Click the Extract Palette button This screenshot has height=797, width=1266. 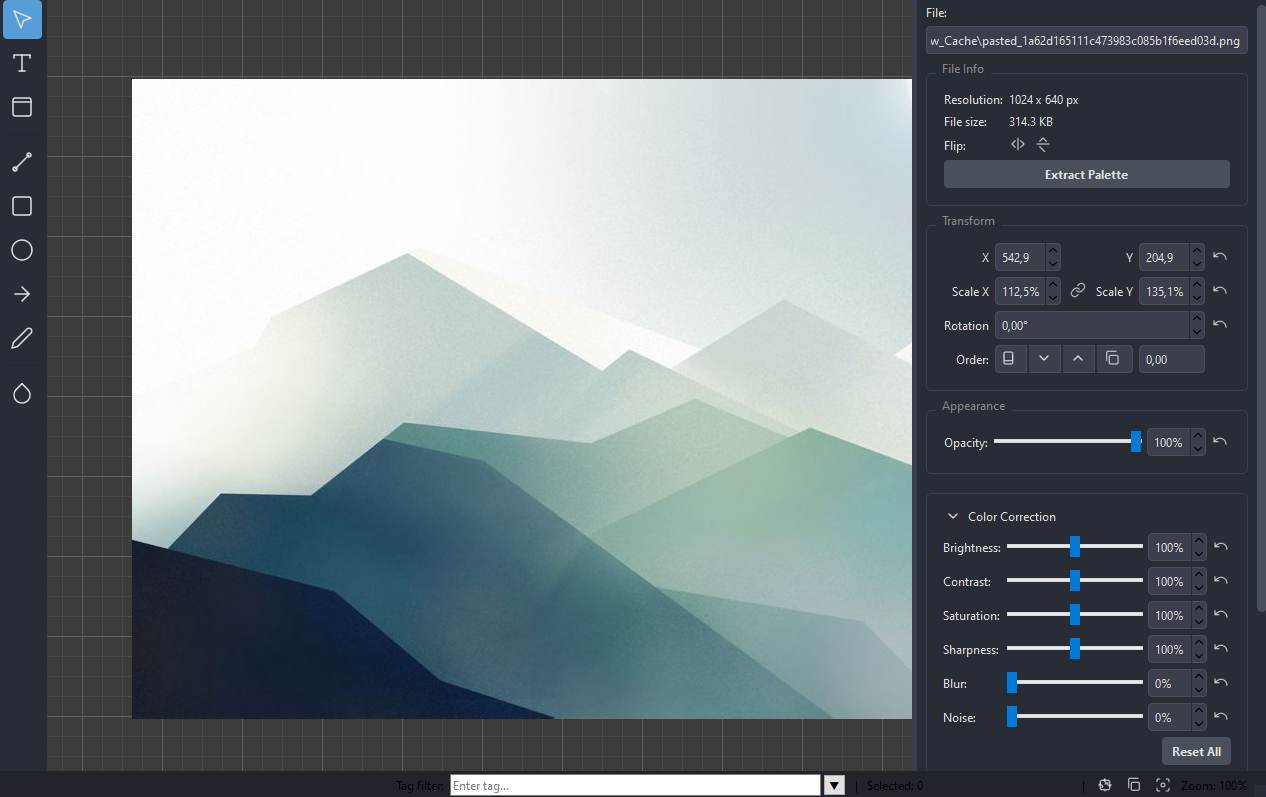click(x=1086, y=175)
